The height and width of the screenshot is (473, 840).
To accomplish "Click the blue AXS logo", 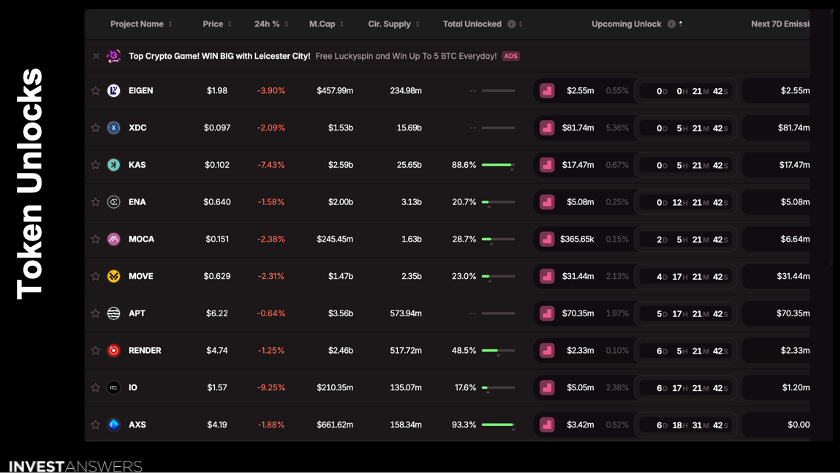I will [114, 424].
